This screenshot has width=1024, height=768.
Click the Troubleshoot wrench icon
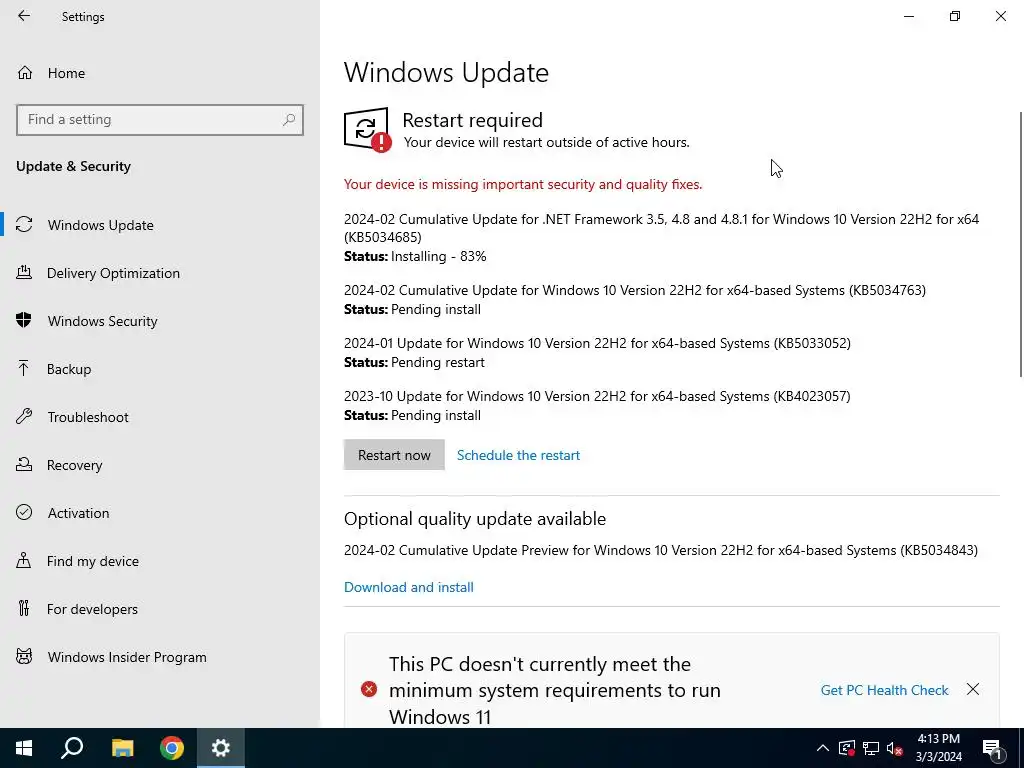(x=24, y=416)
